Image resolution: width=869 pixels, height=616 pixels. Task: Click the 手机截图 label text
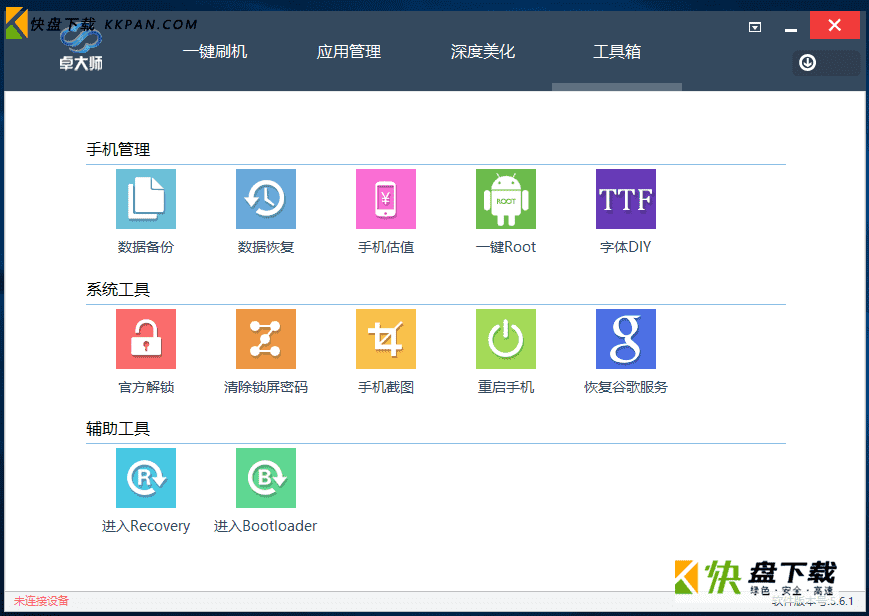pyautogui.click(x=386, y=387)
